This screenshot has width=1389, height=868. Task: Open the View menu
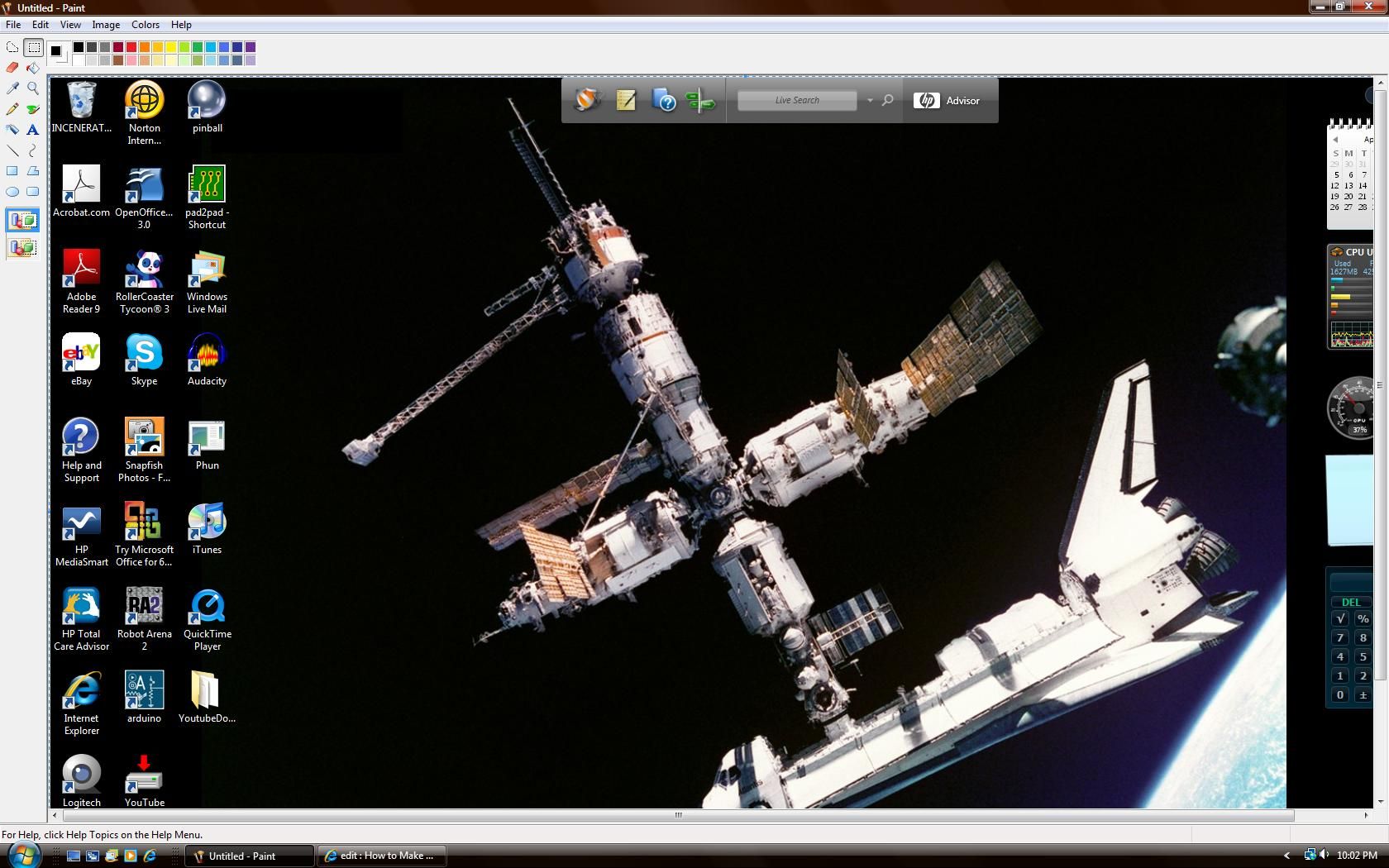[70, 25]
